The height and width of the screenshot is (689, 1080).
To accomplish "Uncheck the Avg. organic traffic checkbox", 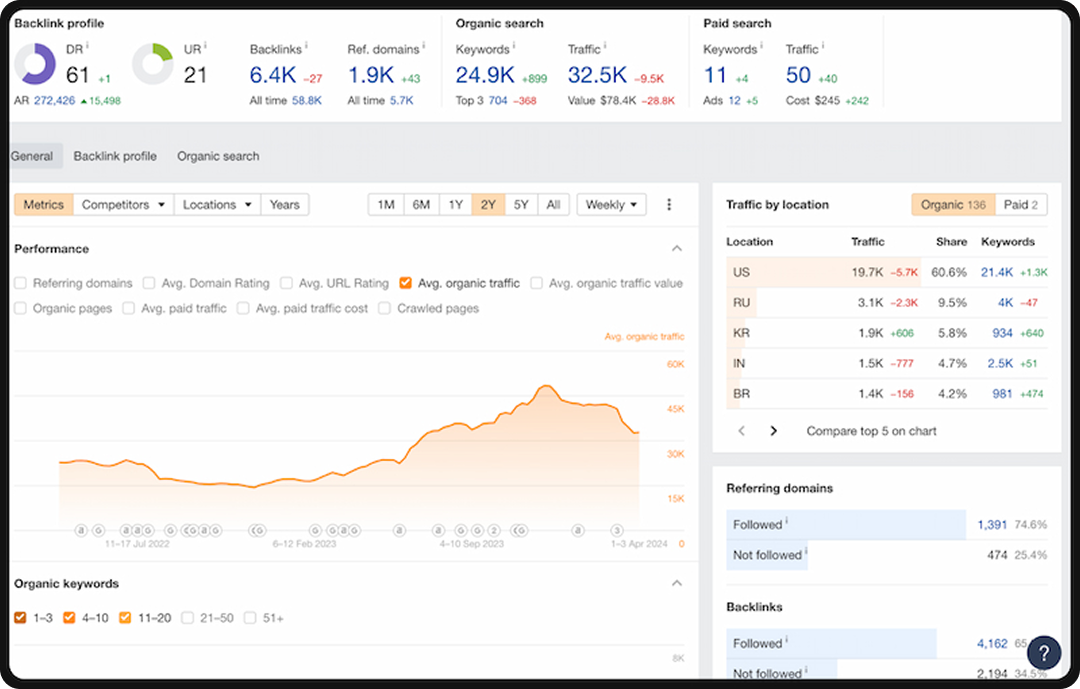I will pos(405,283).
